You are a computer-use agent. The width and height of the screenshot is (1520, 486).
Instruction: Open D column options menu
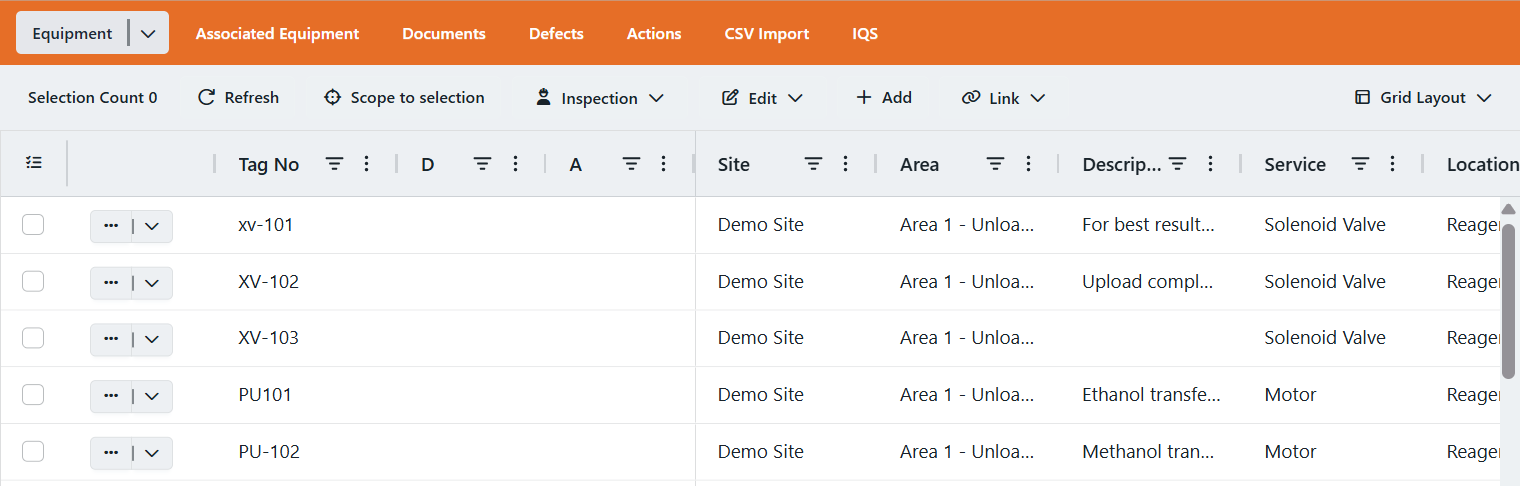(x=515, y=163)
